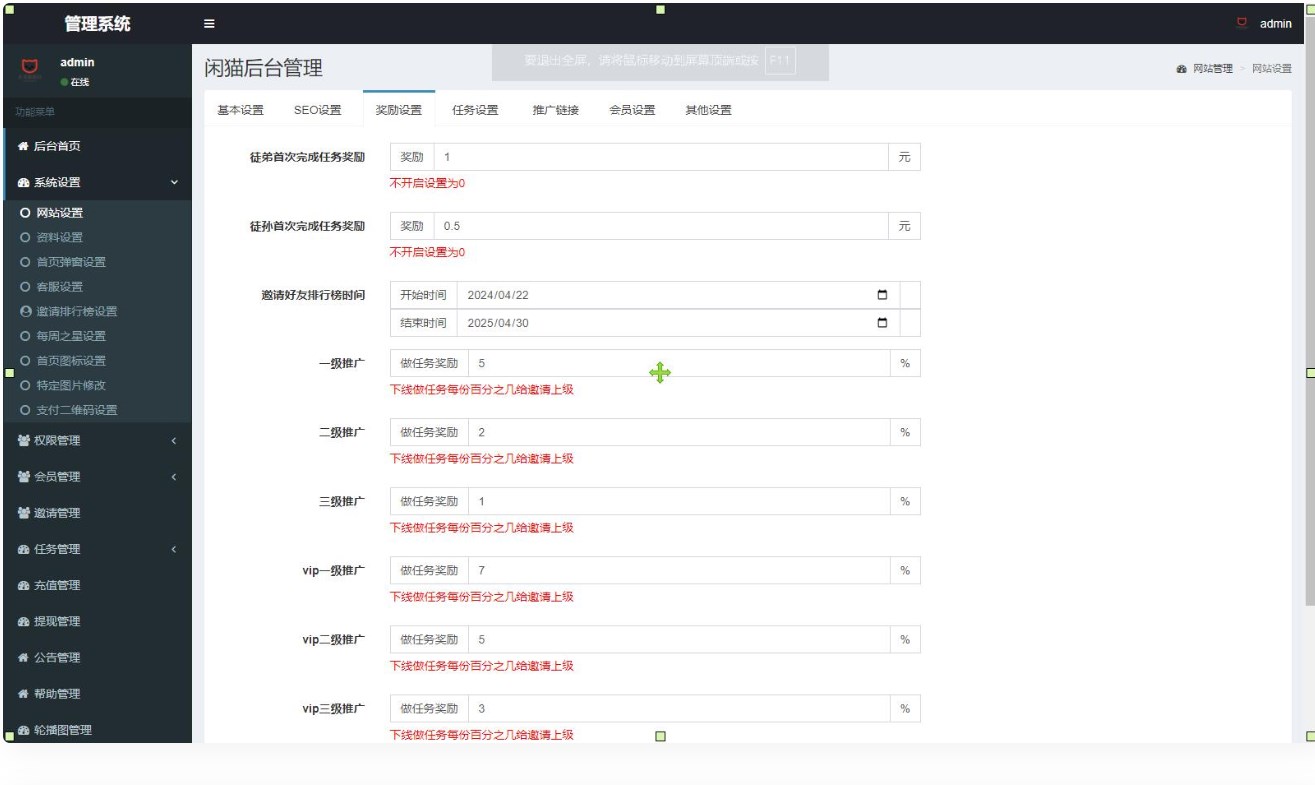Click the 网站管理 breadcrumb link
1315x785 pixels.
(1212, 69)
